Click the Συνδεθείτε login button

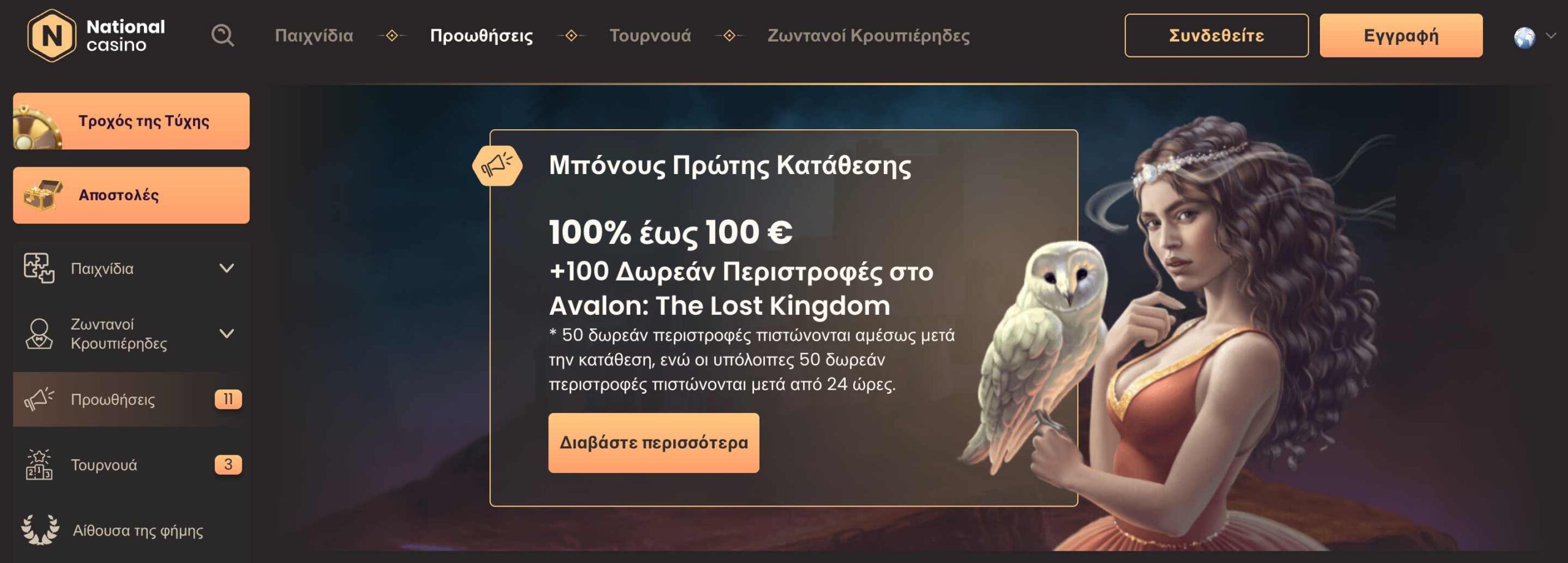(x=1216, y=36)
